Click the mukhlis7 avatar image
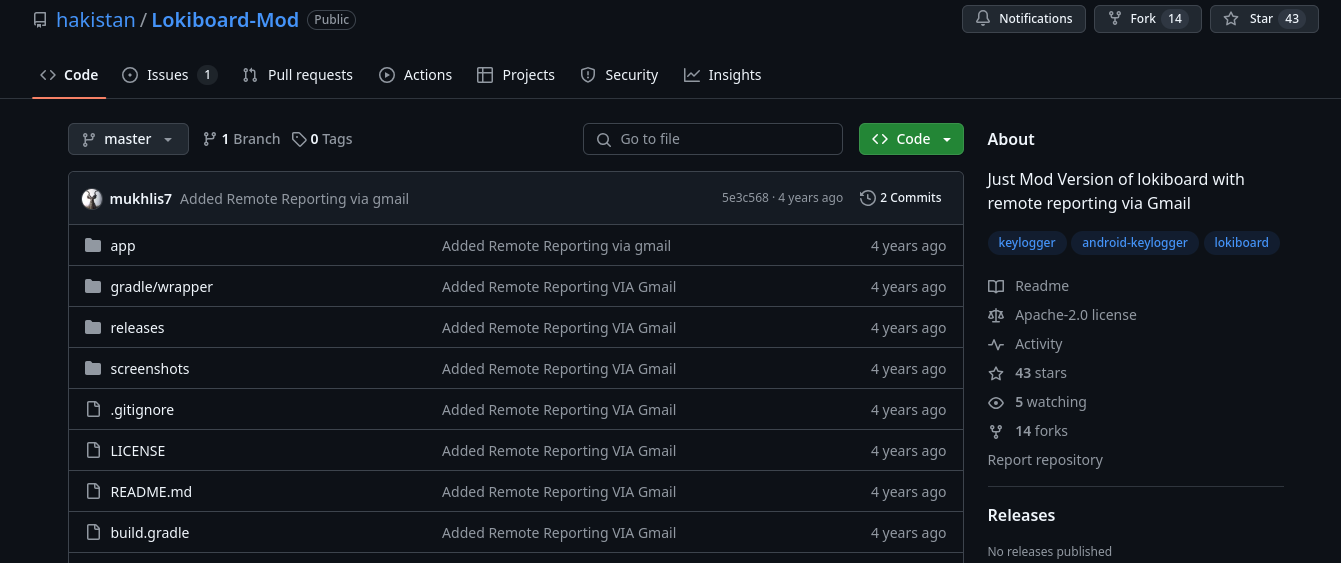 point(92,198)
